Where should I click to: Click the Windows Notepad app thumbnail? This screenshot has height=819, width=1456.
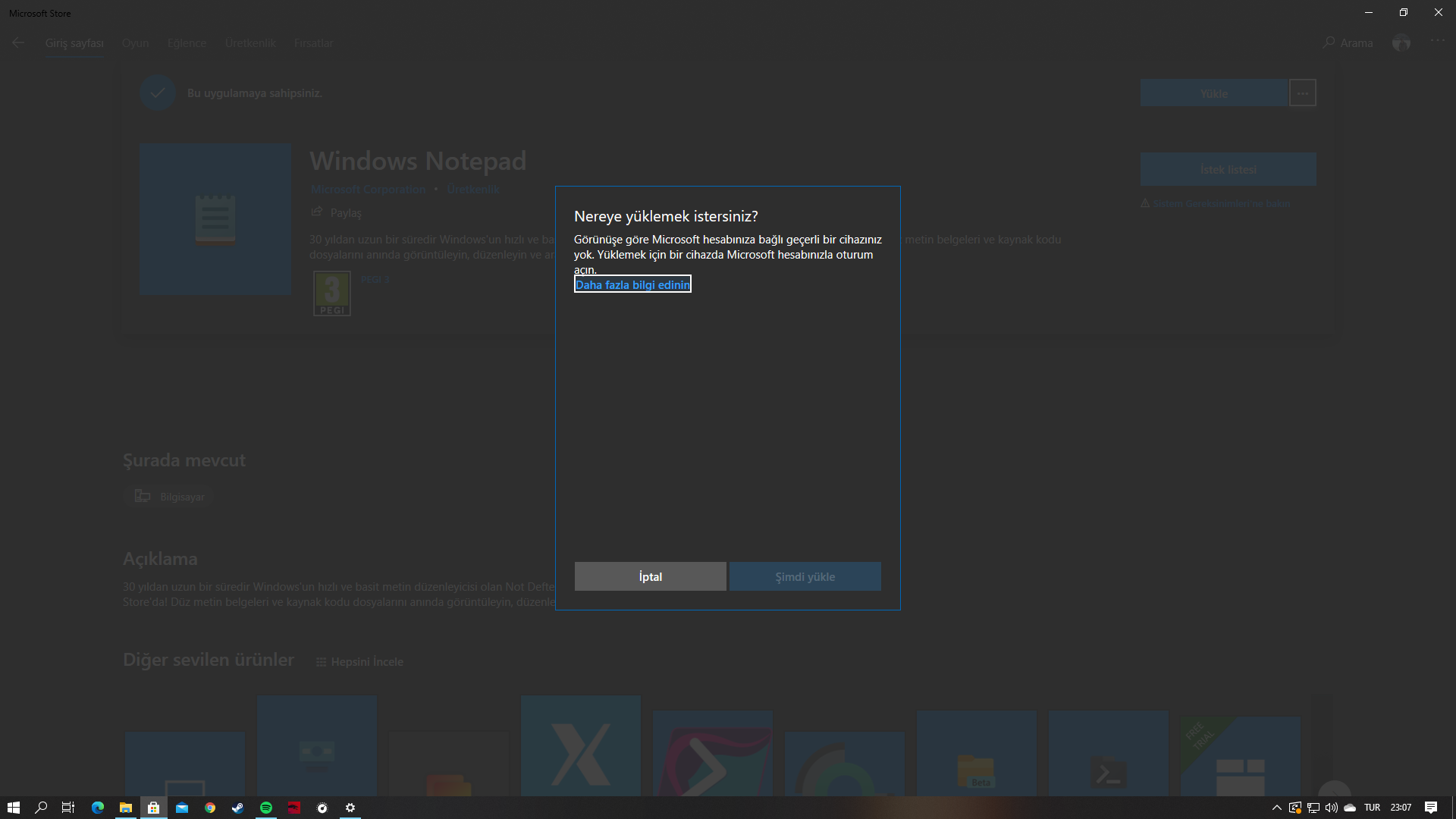click(x=215, y=219)
